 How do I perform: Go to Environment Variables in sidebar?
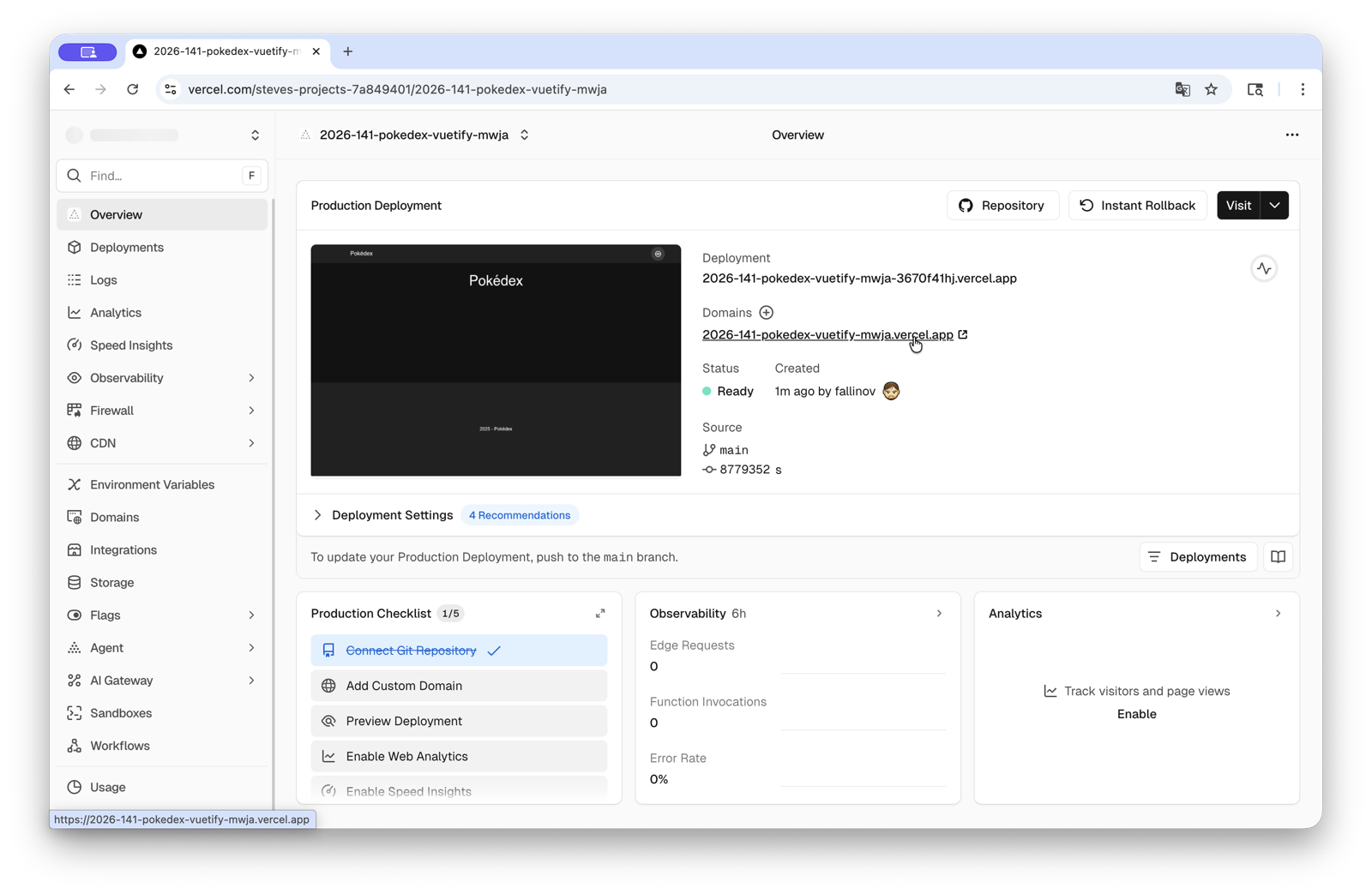click(x=152, y=485)
